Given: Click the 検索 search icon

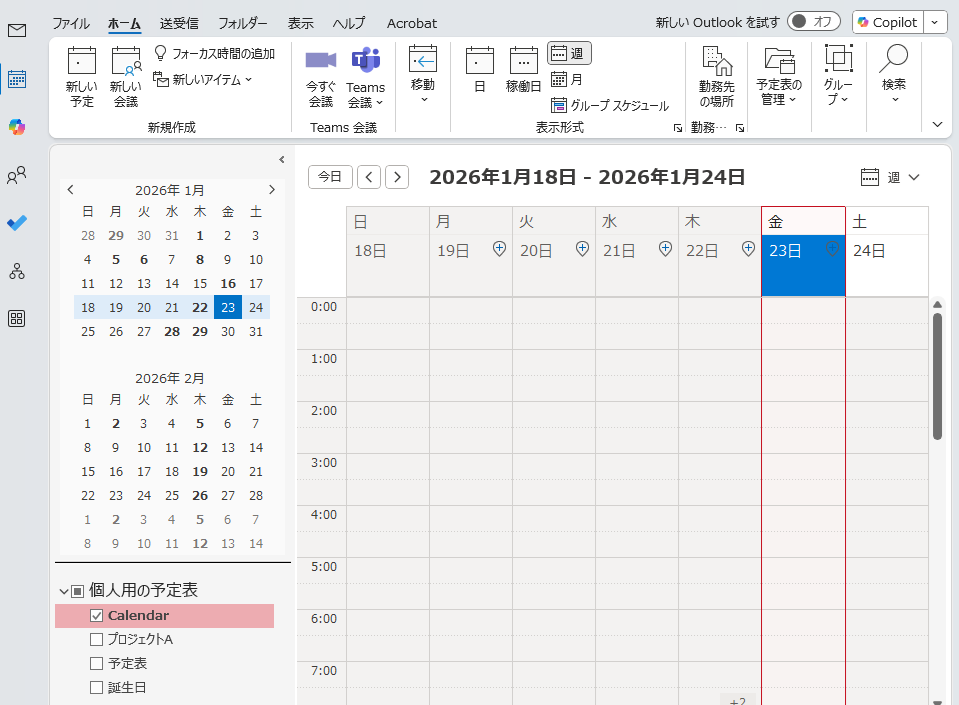Looking at the screenshot, I should 893,75.
